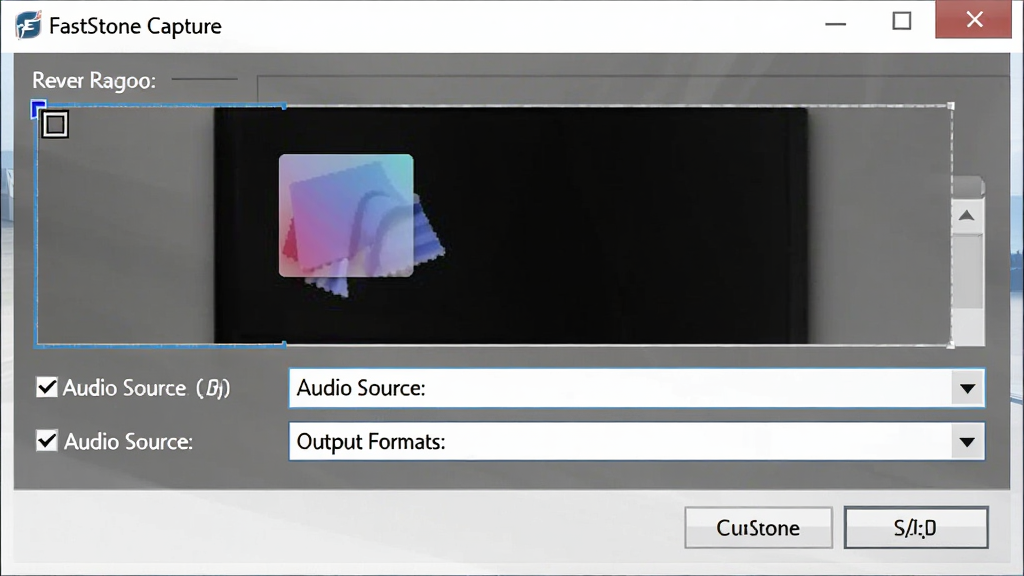Close the FastStone Capture window
The image size is (1024, 576).
point(974,20)
